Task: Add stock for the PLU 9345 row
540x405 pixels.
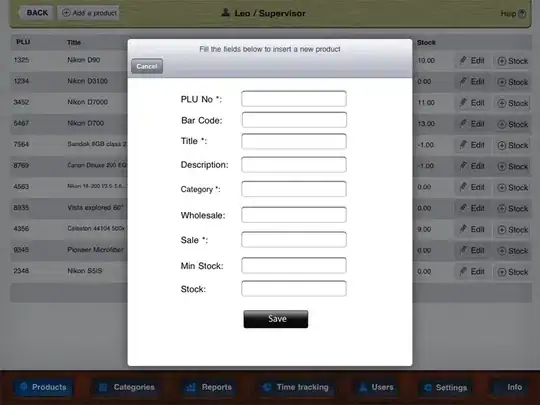Action: tap(512, 251)
